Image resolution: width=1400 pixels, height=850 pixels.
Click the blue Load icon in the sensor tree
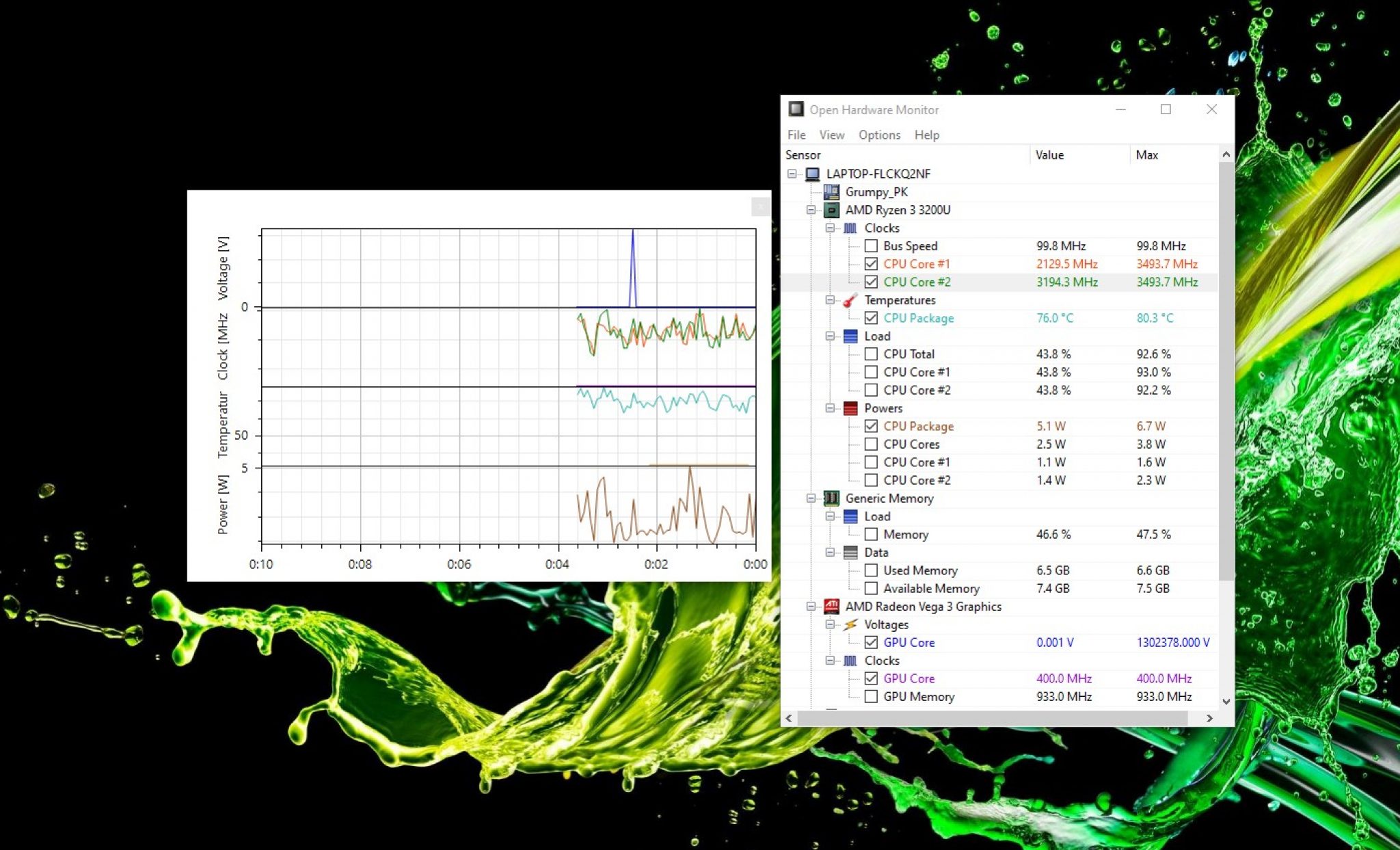pos(851,336)
